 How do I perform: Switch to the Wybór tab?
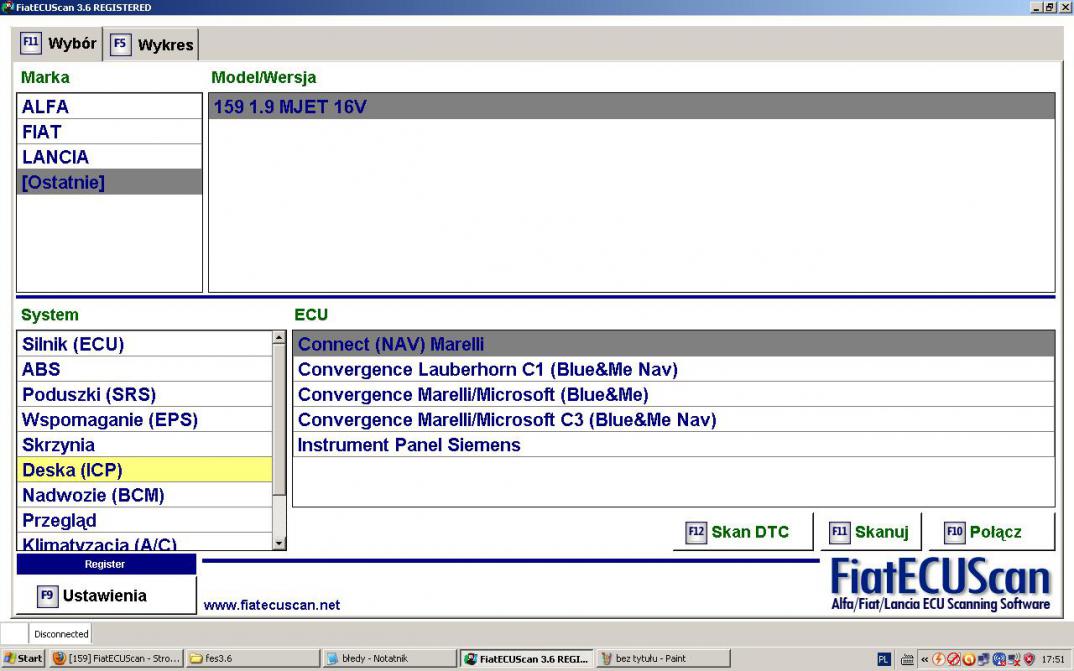(58, 44)
